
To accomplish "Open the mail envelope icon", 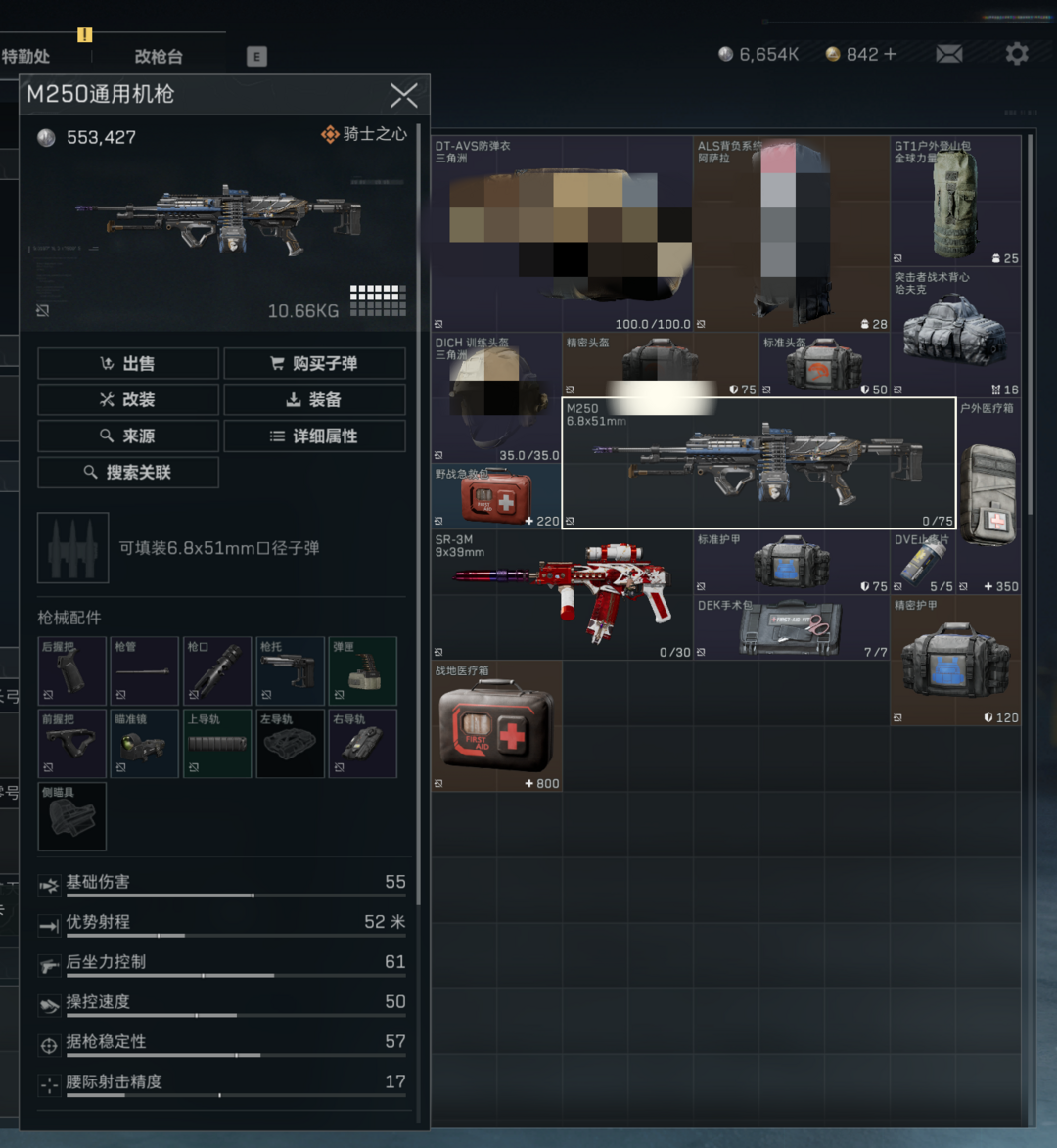I will click(x=948, y=55).
